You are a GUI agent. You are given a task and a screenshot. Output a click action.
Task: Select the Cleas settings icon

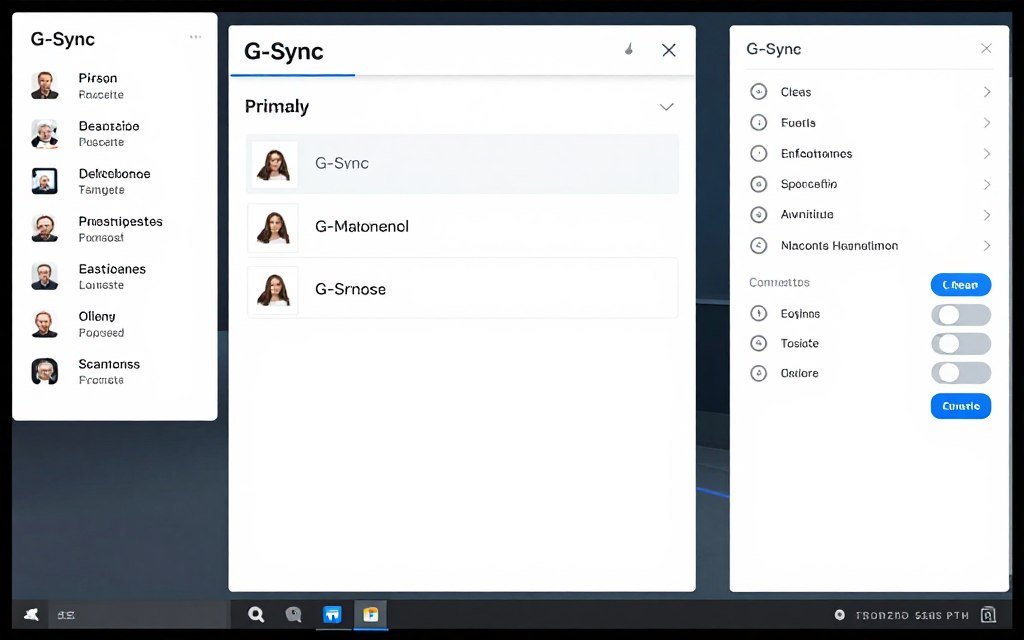[760, 91]
